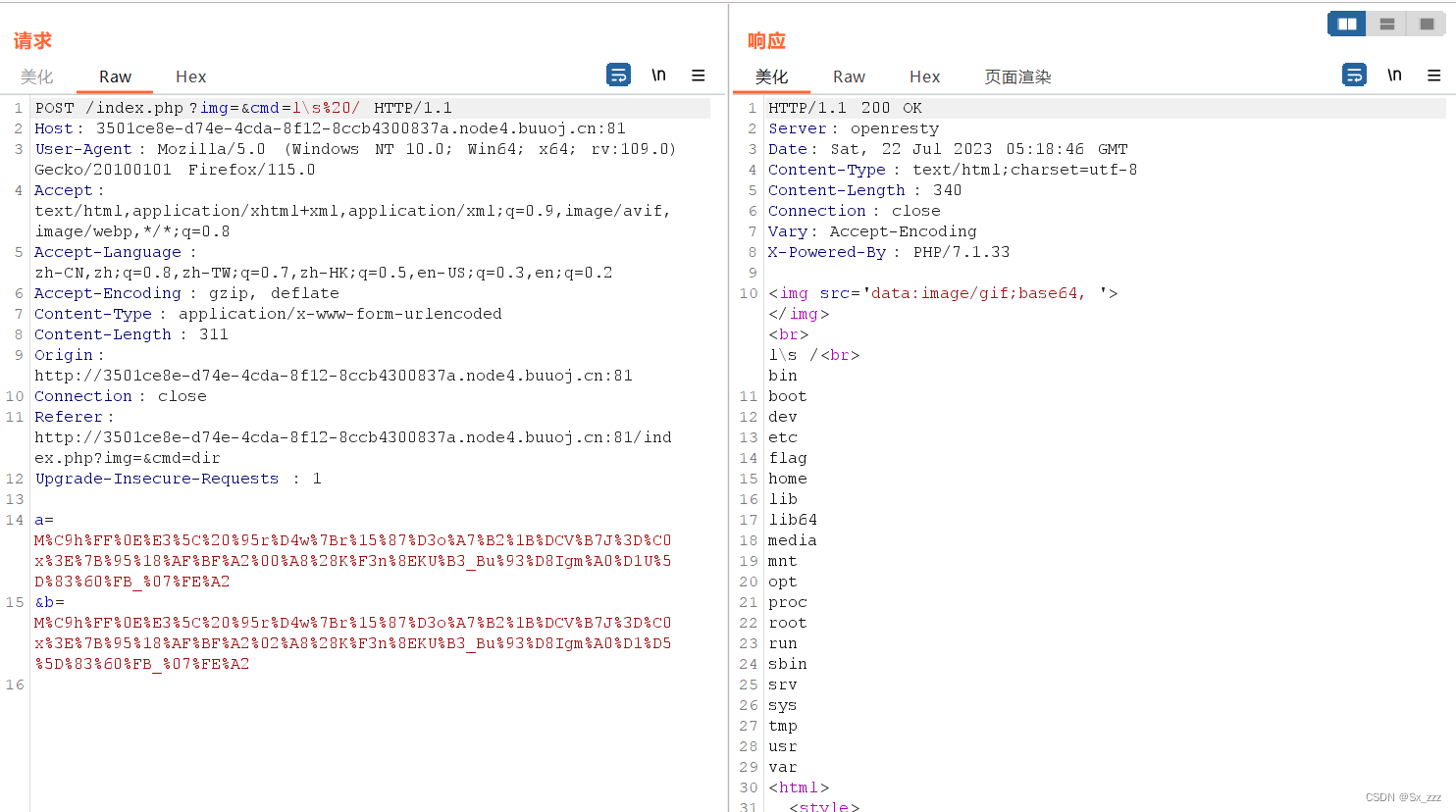Click request Content-Length value 311
Viewport: 1456px width, 812px height.
coord(214,334)
